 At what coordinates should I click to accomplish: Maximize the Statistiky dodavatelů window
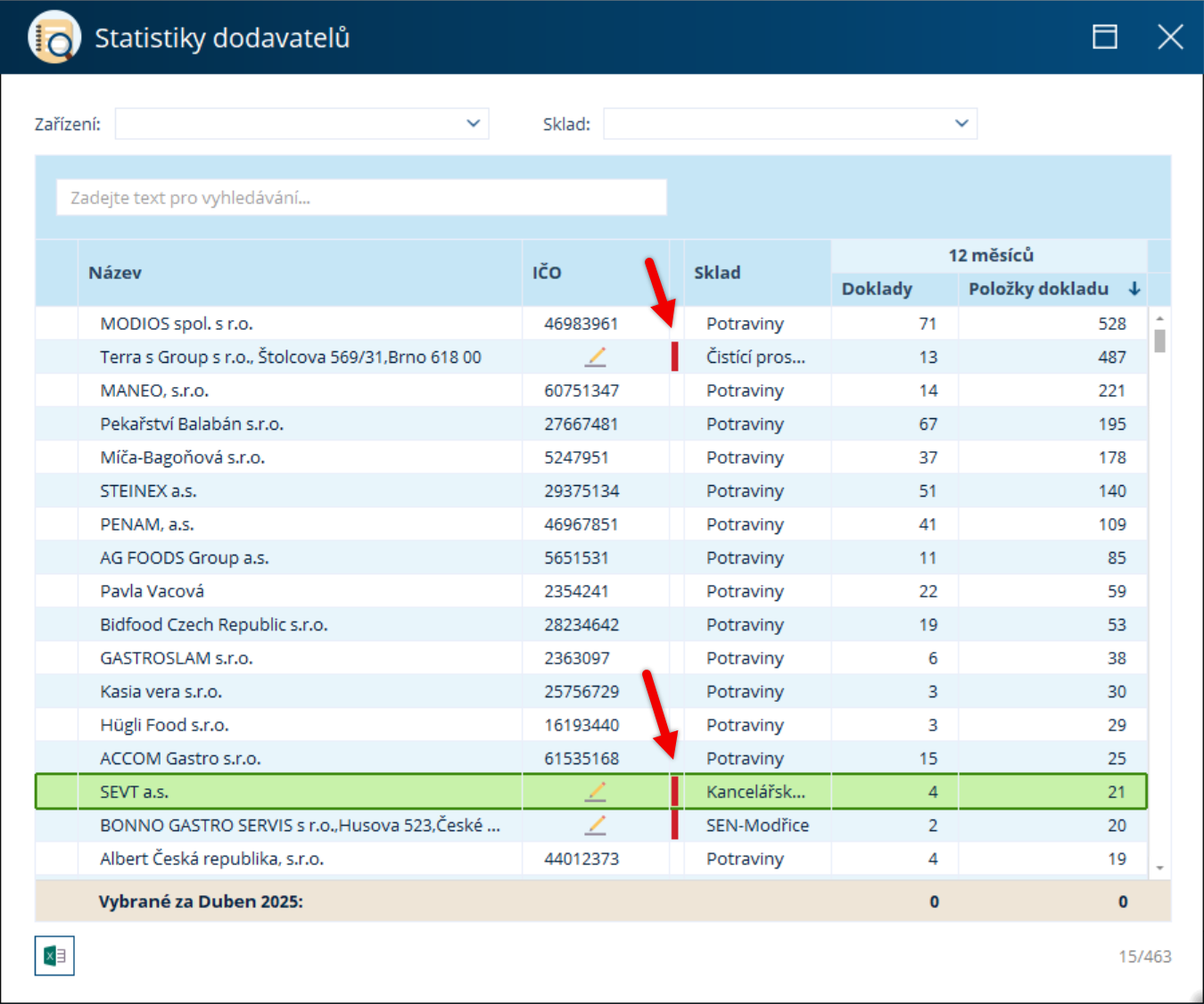[x=1105, y=37]
